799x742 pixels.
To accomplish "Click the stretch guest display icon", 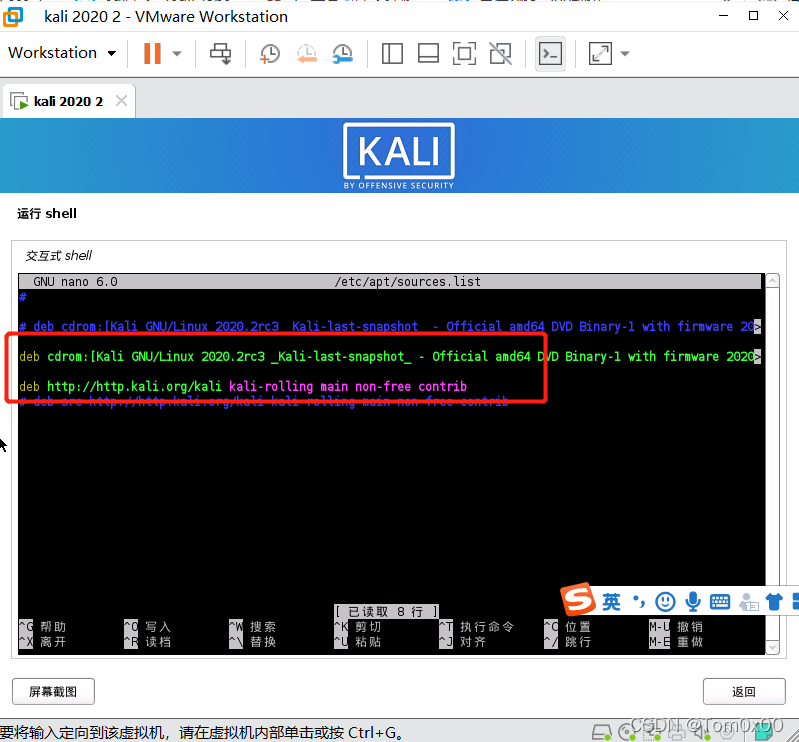I will coord(600,54).
